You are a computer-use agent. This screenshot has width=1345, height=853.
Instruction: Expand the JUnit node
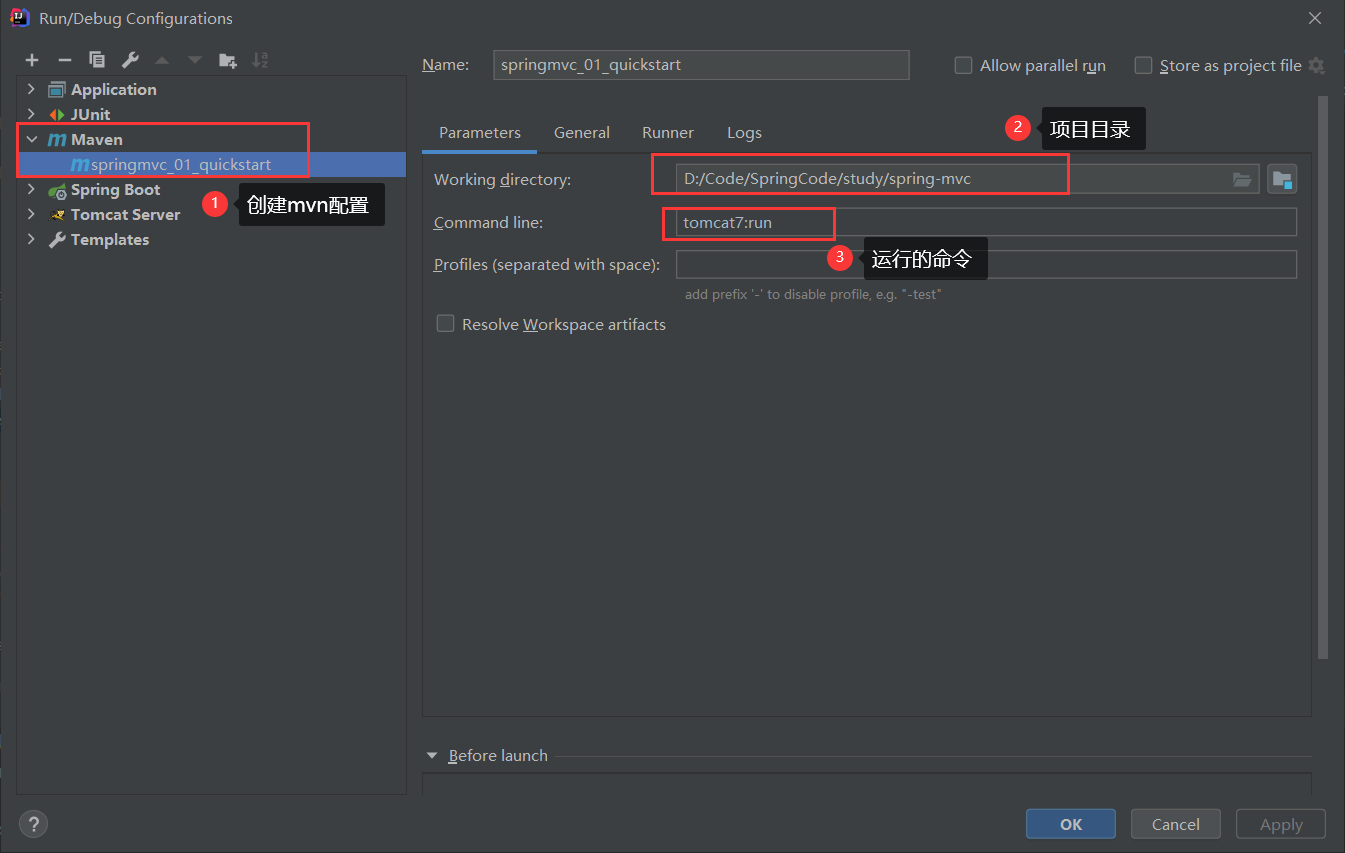[x=31, y=114]
